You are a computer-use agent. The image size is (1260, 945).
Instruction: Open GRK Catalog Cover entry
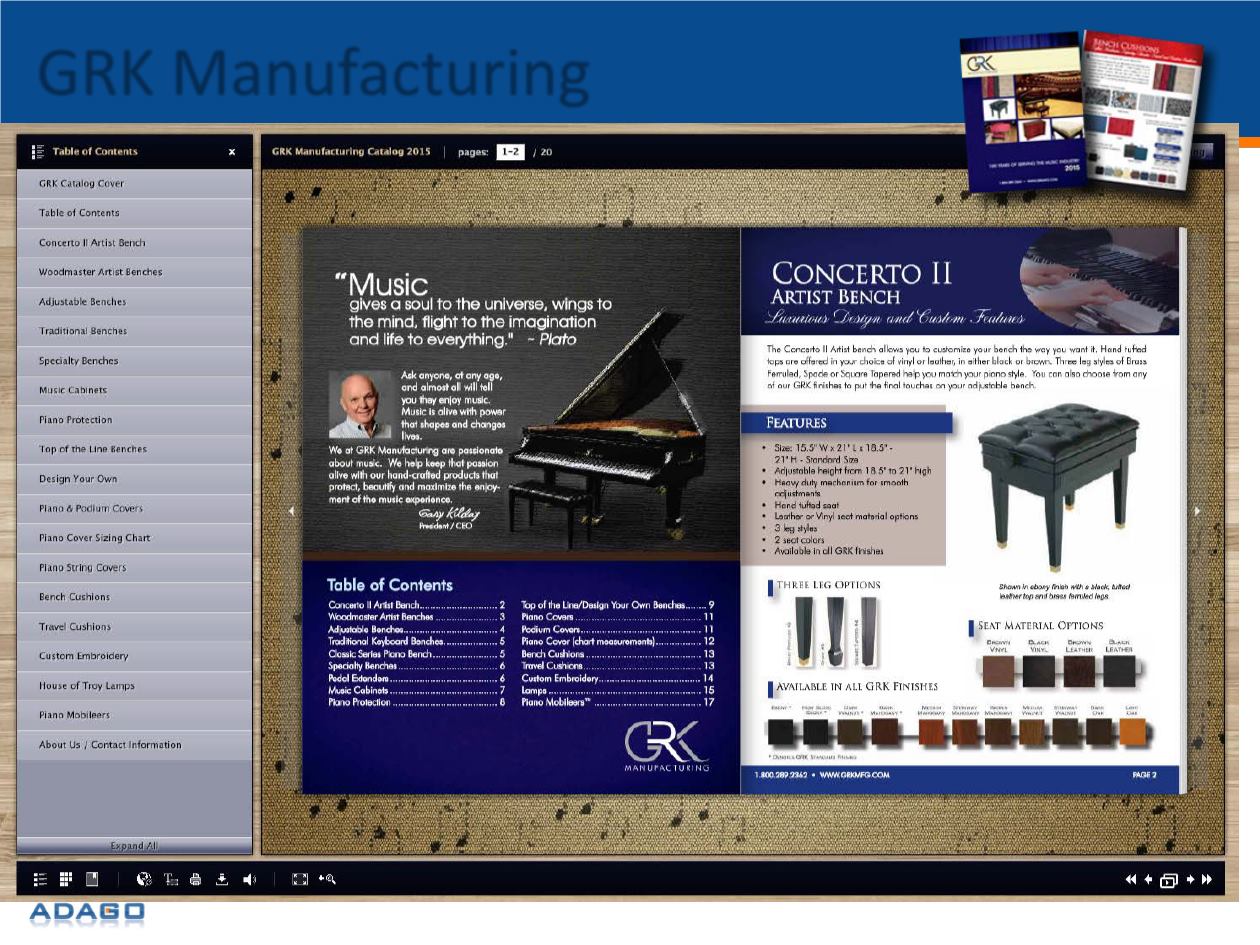[x=135, y=184]
